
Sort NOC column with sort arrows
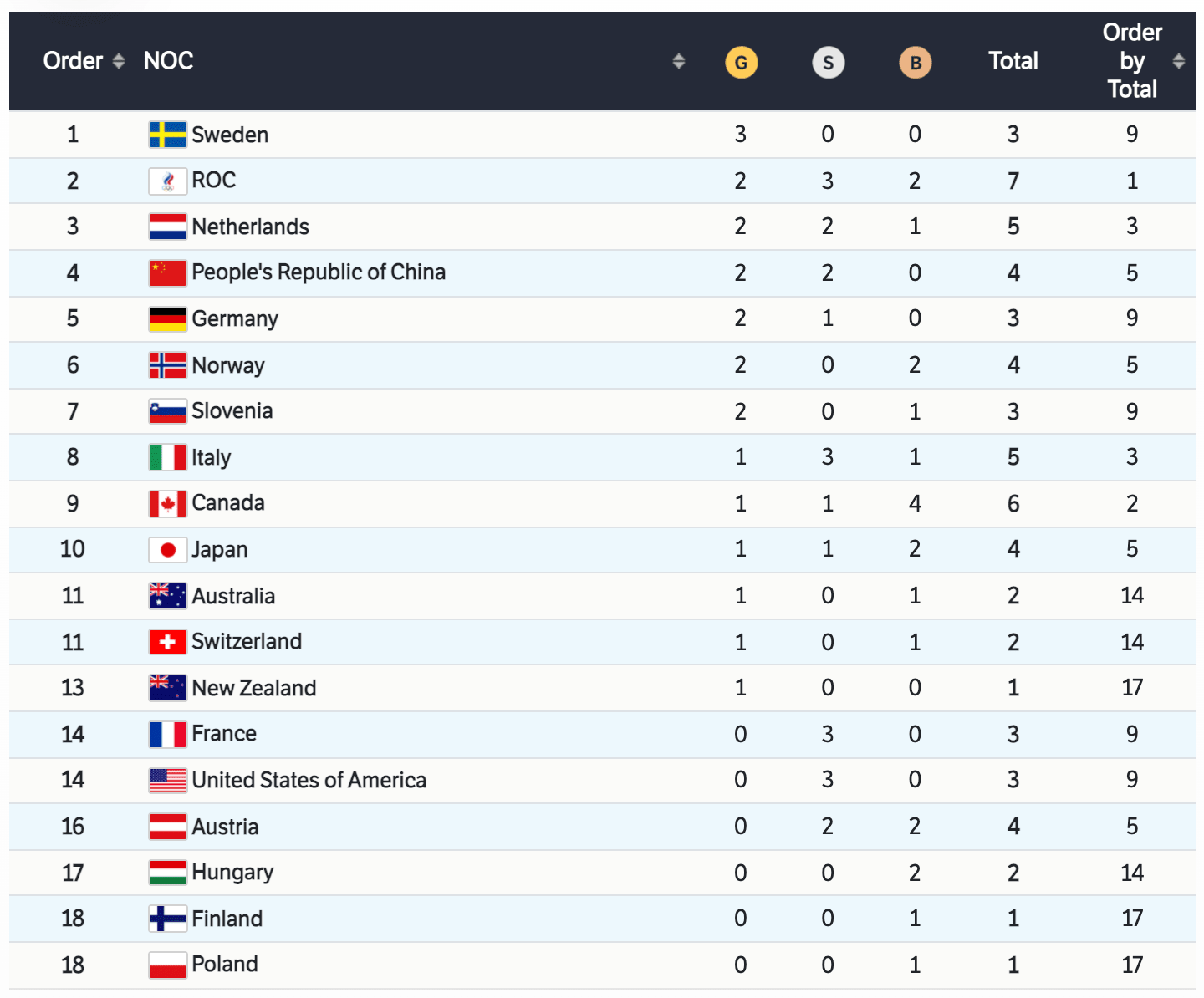point(678,61)
